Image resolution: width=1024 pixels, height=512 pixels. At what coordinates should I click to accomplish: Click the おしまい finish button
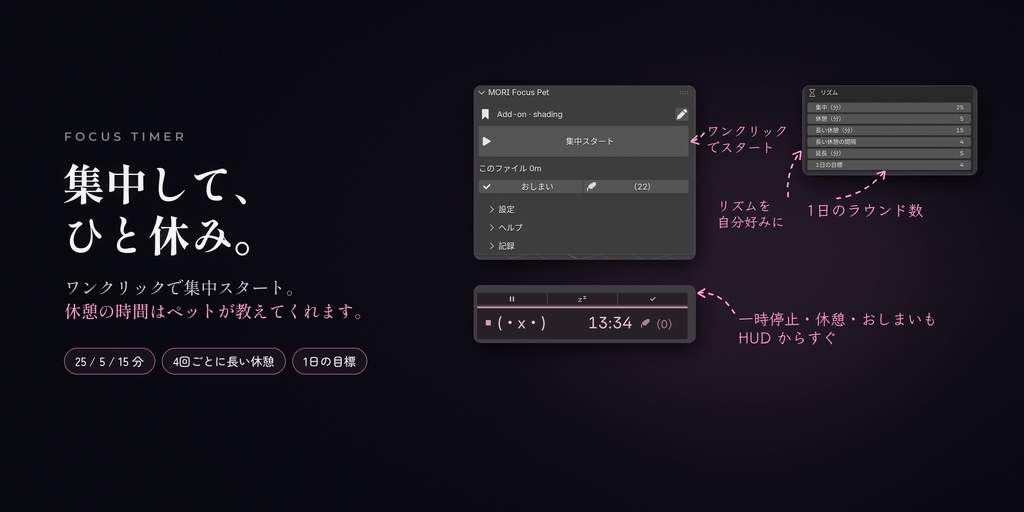[530, 187]
